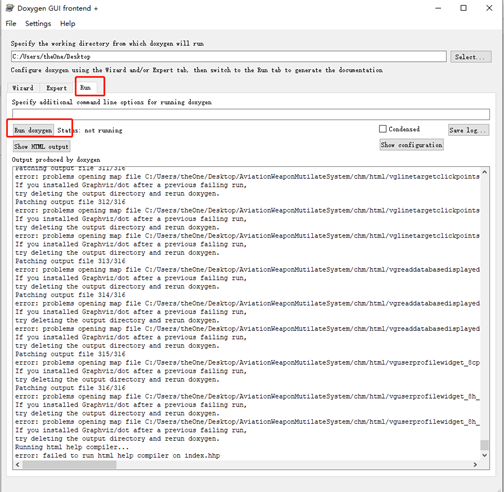
Task: Click Show configuration button
Action: click(411, 145)
